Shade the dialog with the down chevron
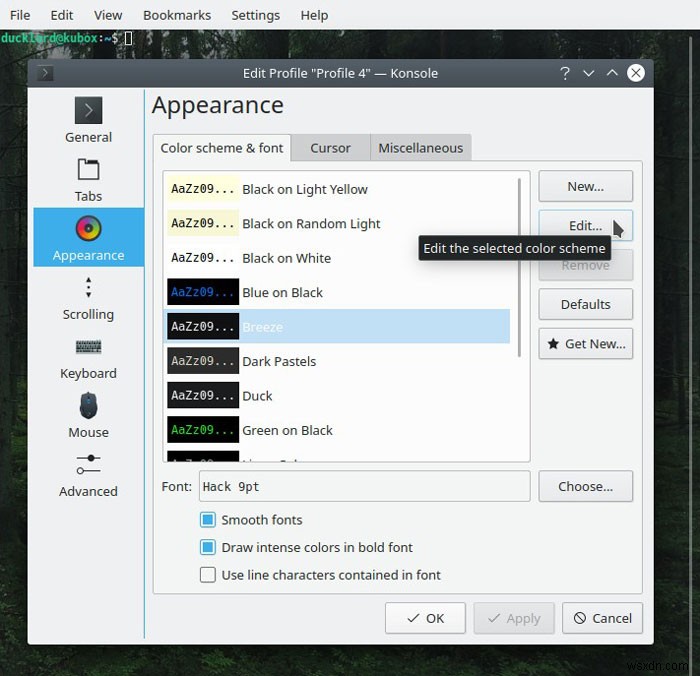The height and width of the screenshot is (676, 700). (x=589, y=73)
